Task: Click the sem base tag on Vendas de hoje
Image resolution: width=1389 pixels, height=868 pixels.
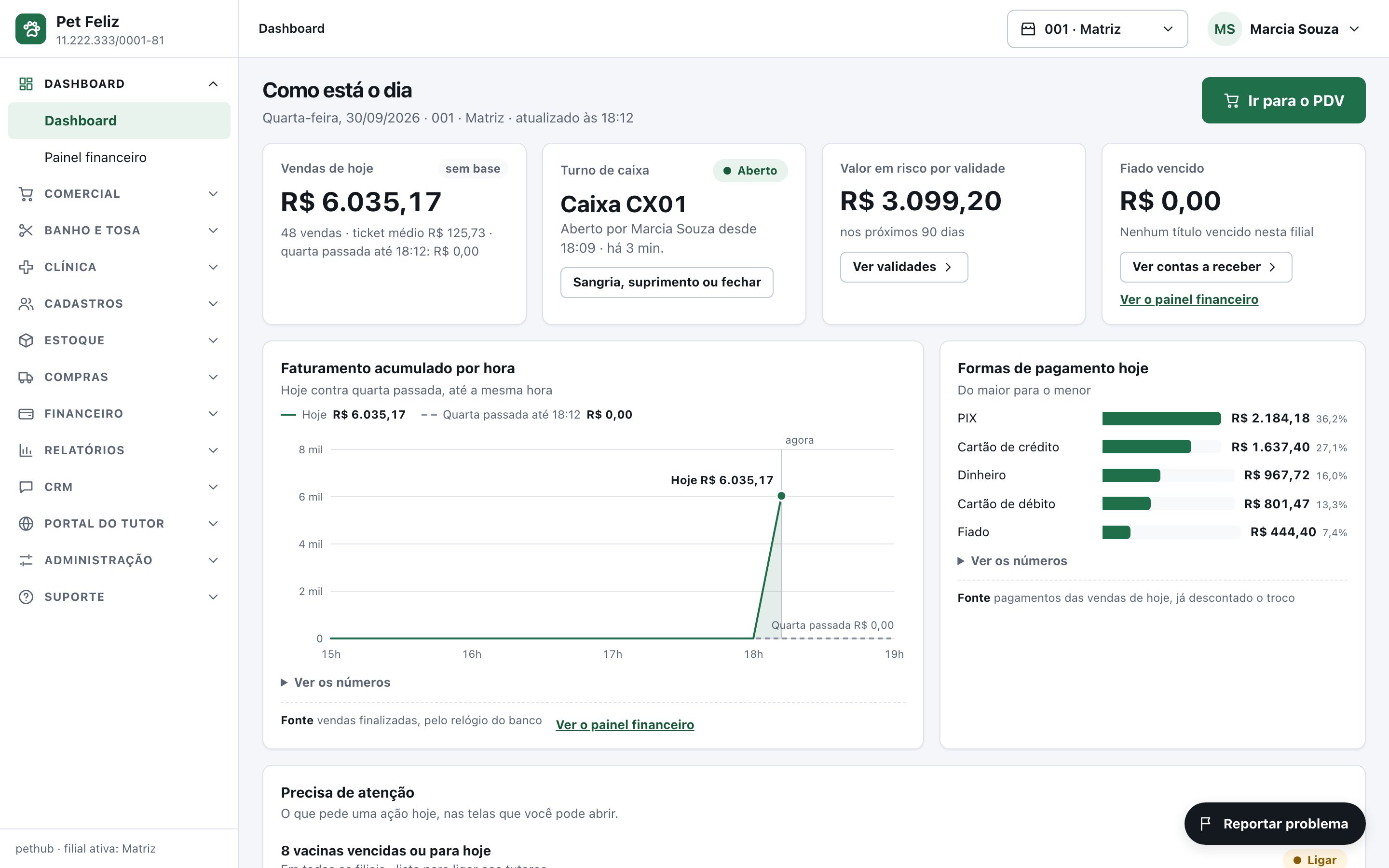Action: pos(472,169)
